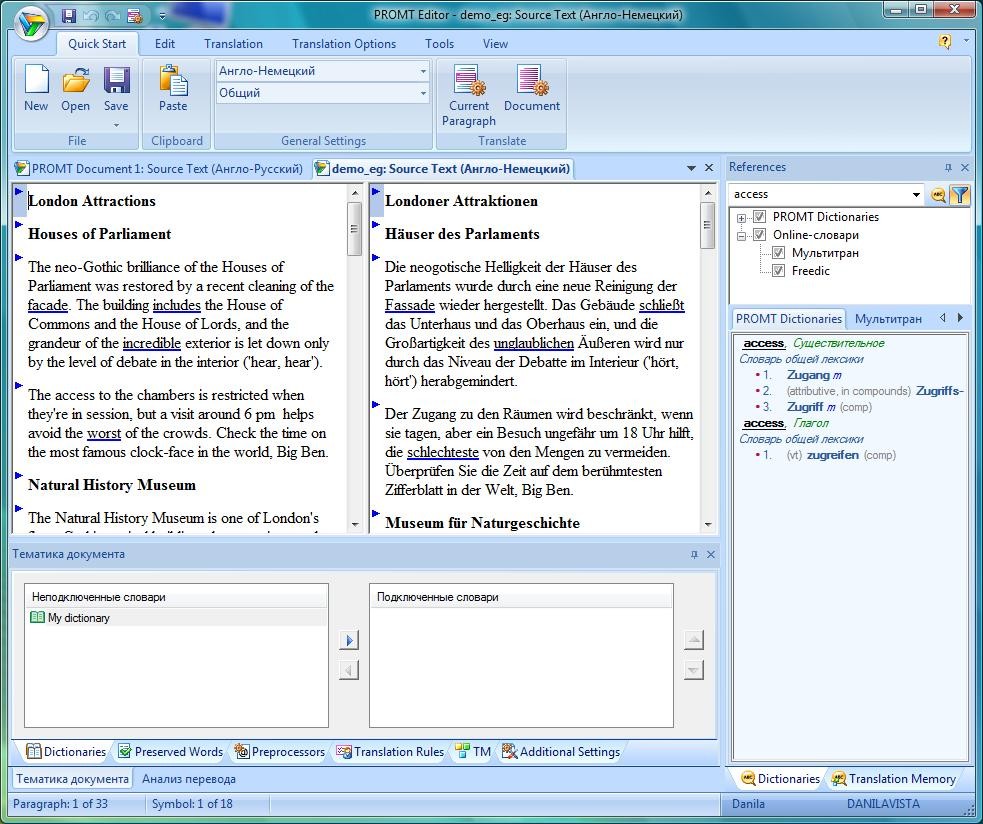Close the active document tab
This screenshot has height=824, width=983.
click(709, 167)
